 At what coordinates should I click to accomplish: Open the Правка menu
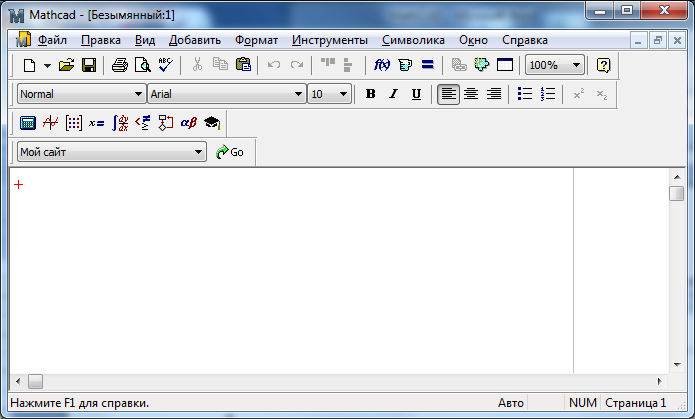click(x=101, y=40)
